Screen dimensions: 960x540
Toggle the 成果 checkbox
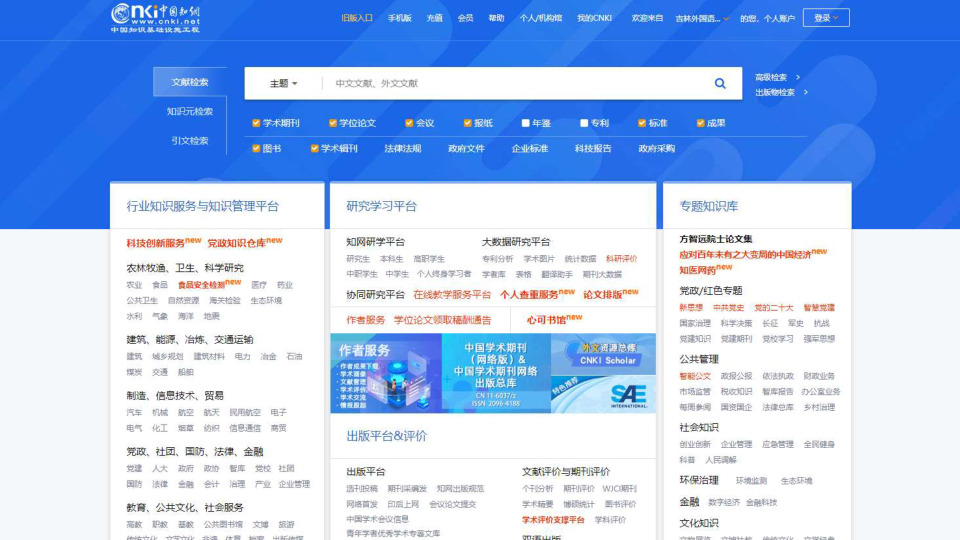point(700,123)
